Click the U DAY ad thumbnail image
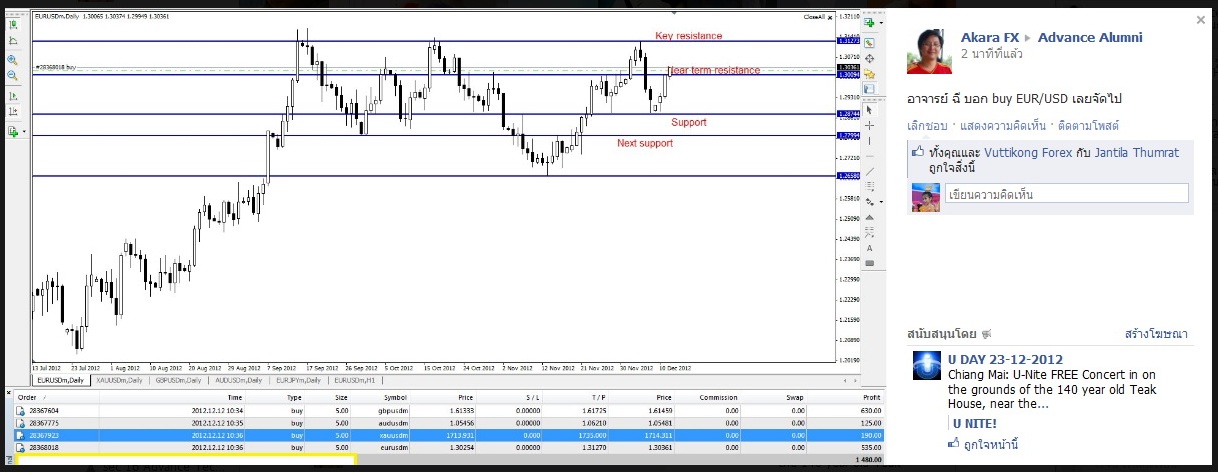Screen dimensions: 1218x472 (x=927, y=367)
